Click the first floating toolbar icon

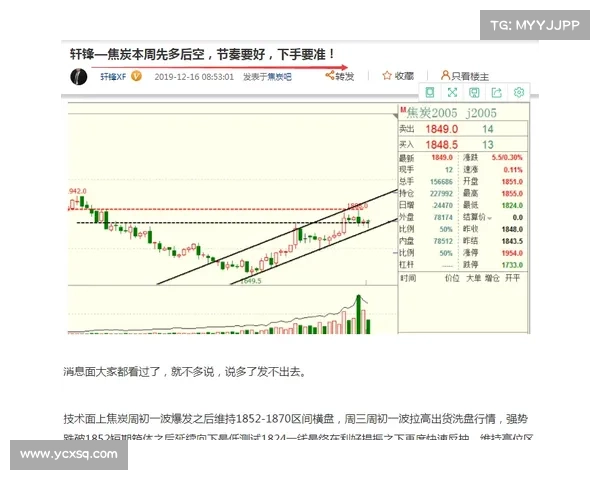coord(430,92)
